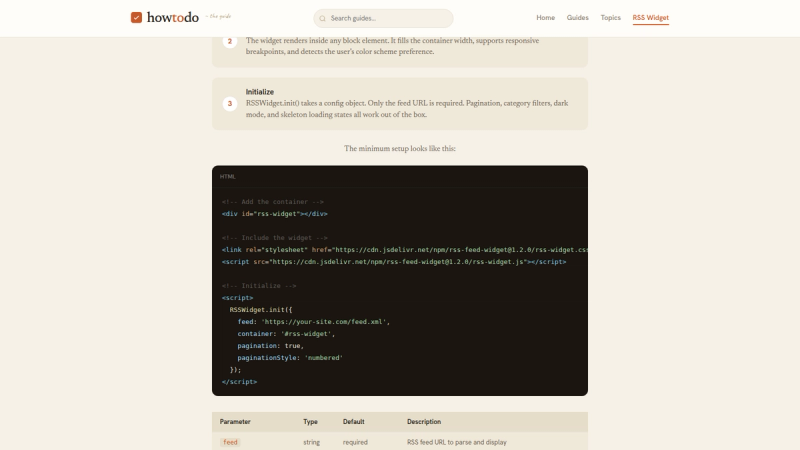Viewport: 800px width, 450px height.
Task: Click the 'Initialize' code comment line
Action: click(259, 286)
